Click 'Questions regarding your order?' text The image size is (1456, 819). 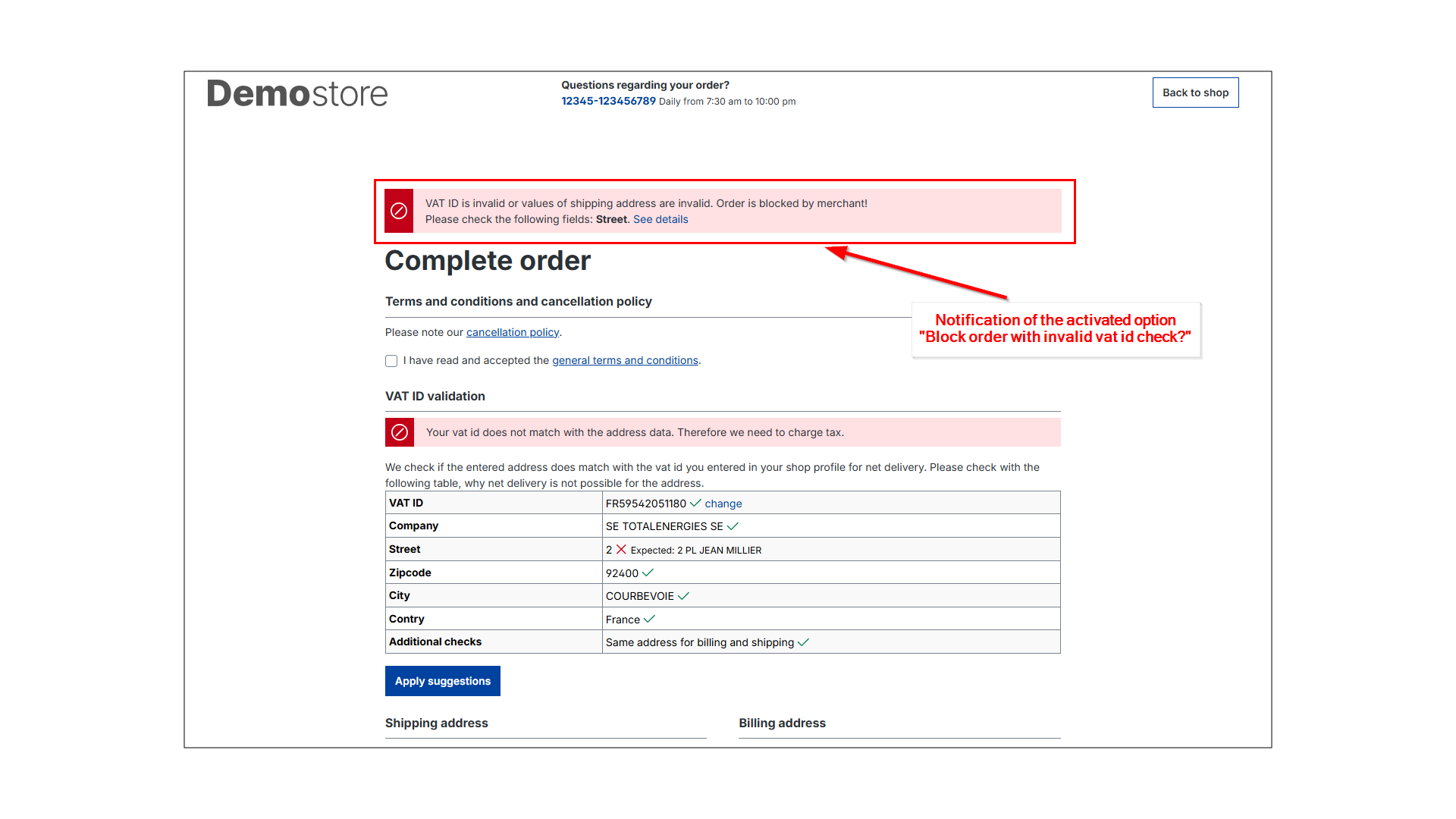[645, 85]
